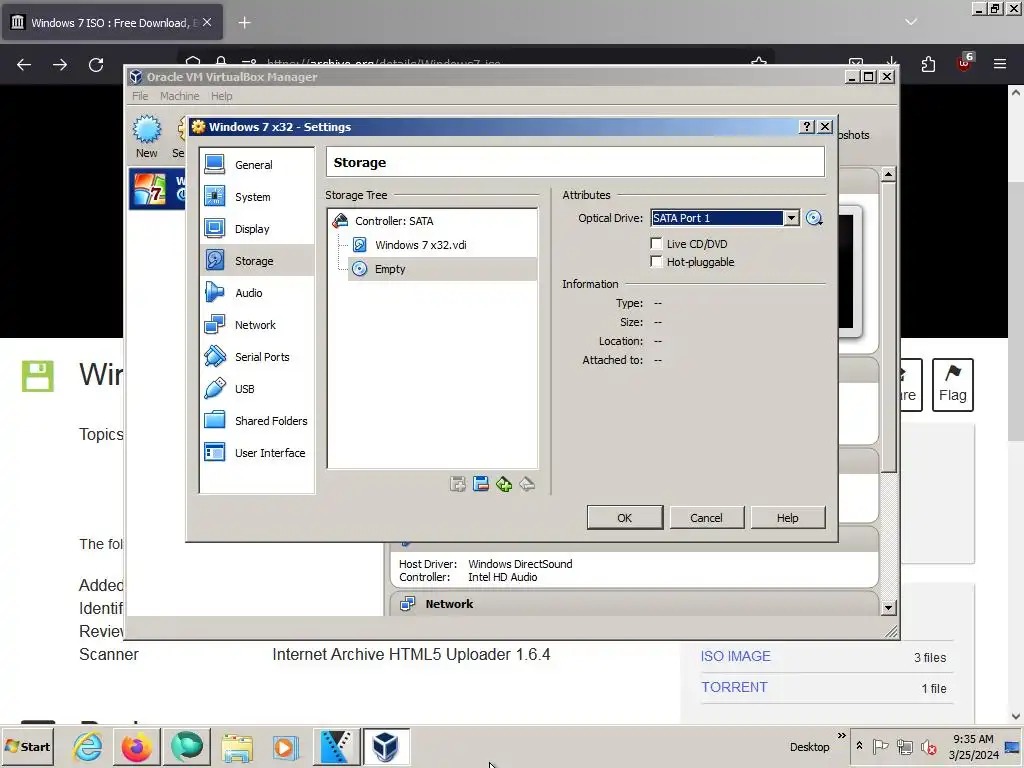This screenshot has height=768, width=1024.
Task: Go back in Firefox browser
Action: click(x=24, y=65)
